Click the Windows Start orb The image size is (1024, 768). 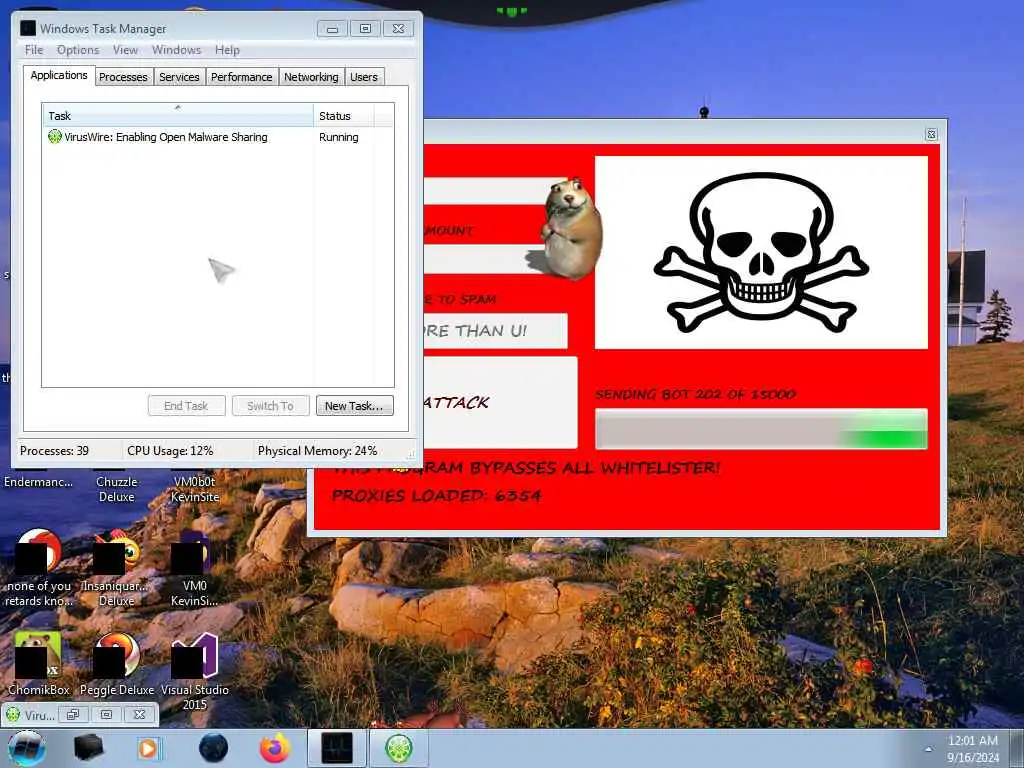tap(26, 748)
